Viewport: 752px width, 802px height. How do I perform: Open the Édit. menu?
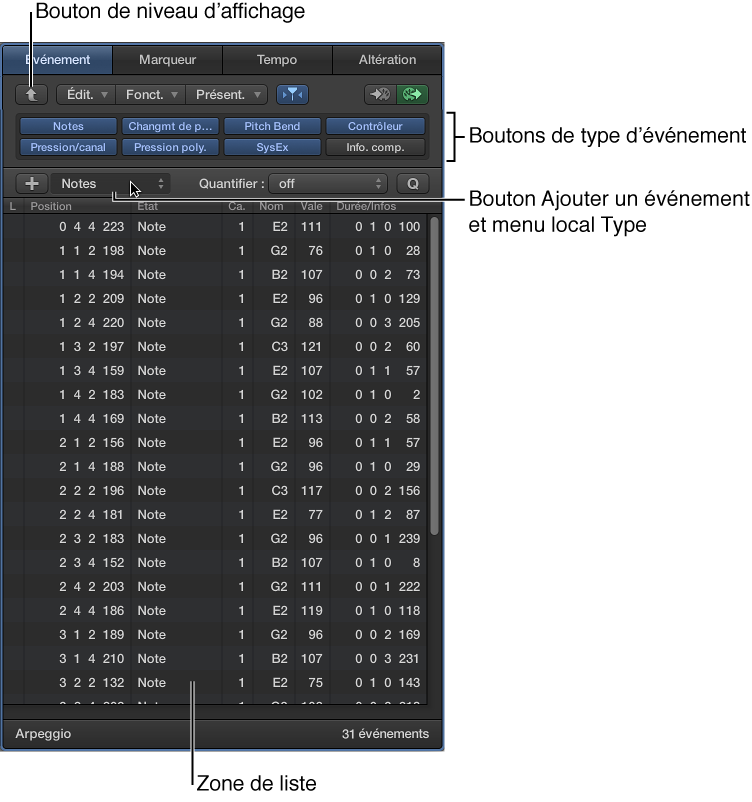[86, 95]
